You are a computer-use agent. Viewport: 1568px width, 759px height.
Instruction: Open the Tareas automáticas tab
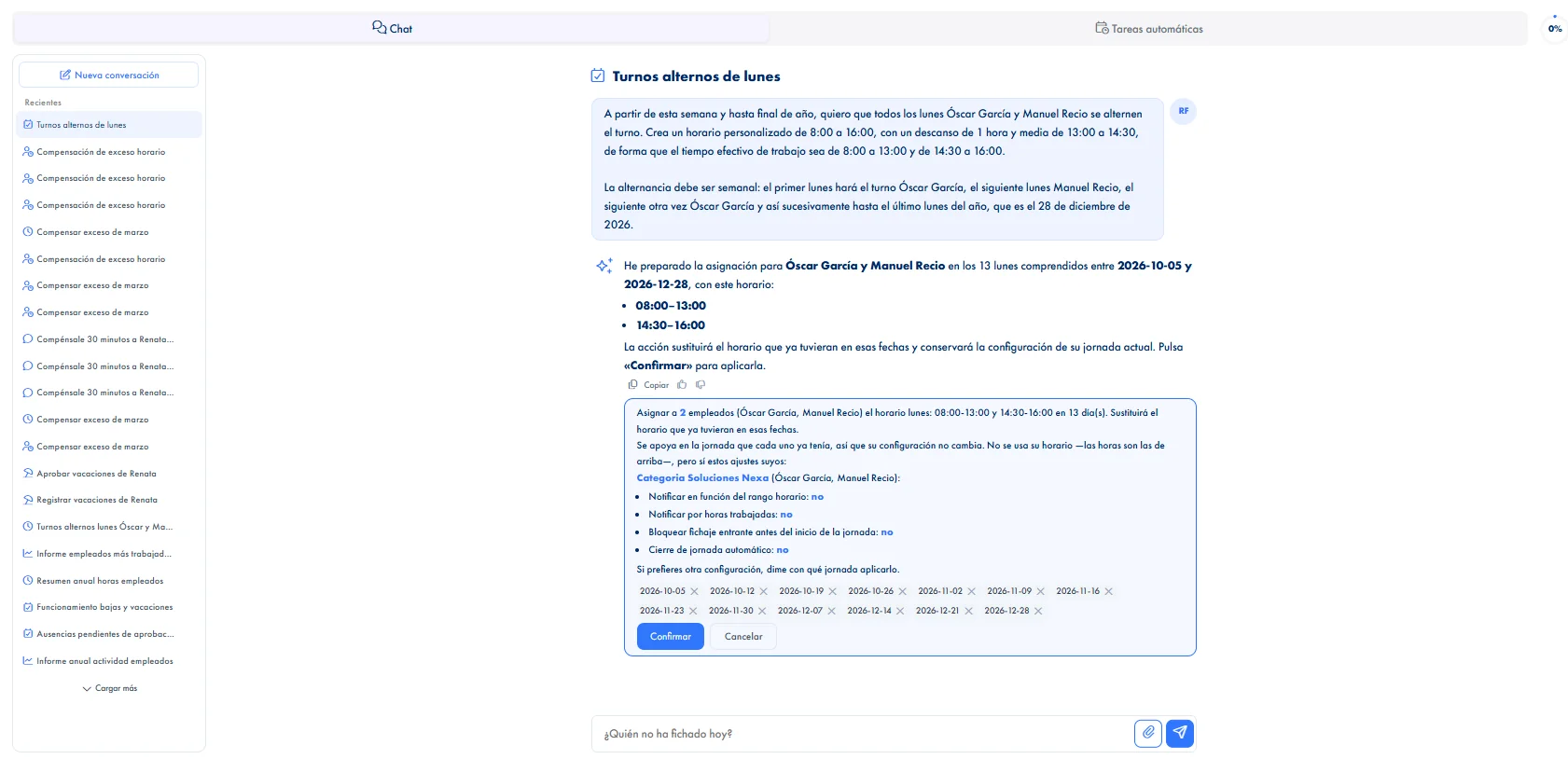coord(1149,29)
